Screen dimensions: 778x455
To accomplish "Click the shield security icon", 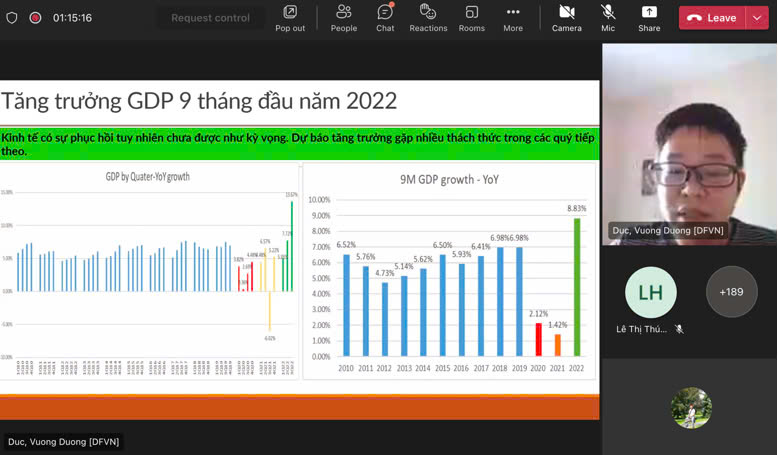I will 12,18.
